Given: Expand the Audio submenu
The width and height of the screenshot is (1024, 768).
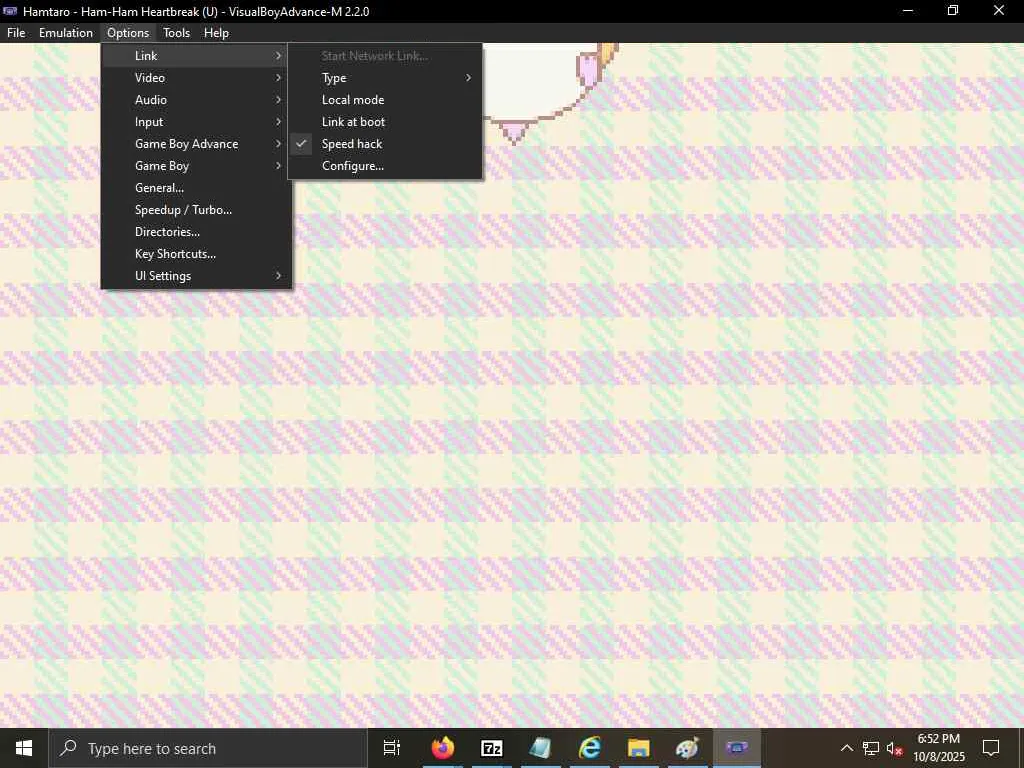Looking at the screenshot, I should tap(196, 100).
